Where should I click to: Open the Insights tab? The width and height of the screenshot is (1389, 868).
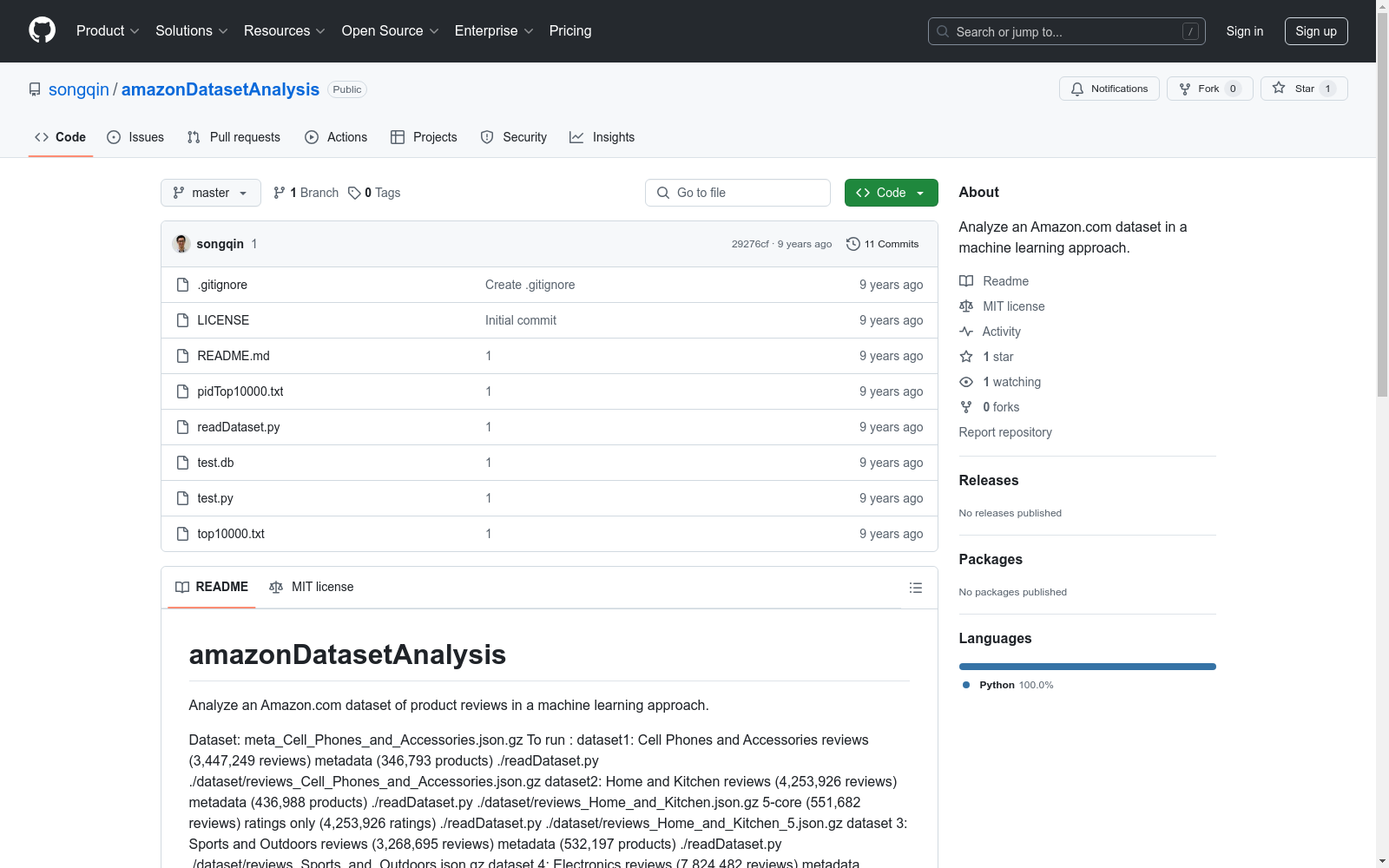[602, 137]
